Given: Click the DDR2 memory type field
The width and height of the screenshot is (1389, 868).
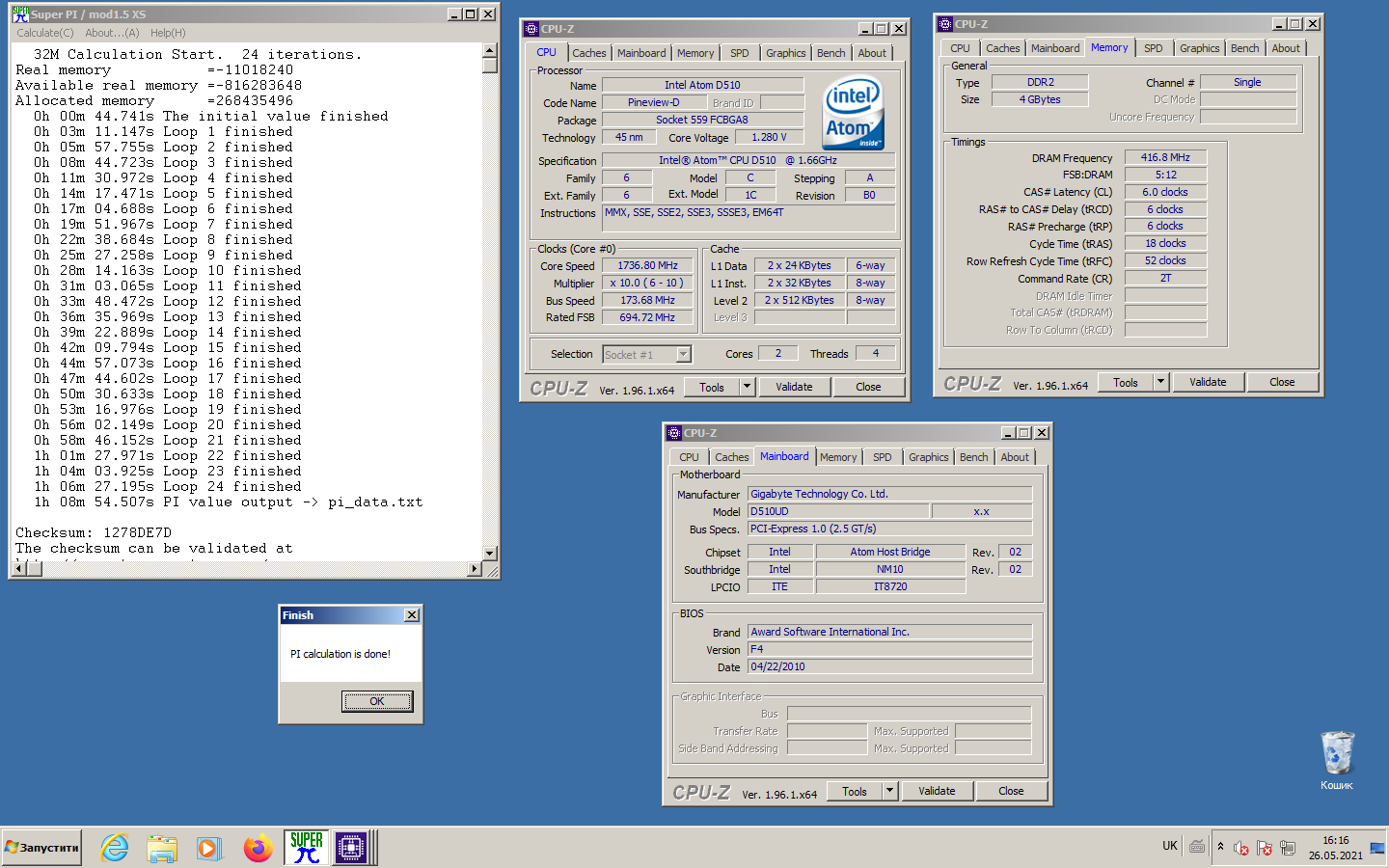Looking at the screenshot, I should (1040, 82).
